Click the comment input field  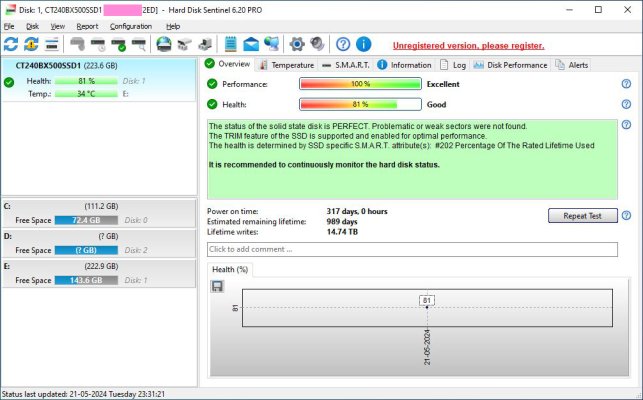tap(412, 249)
